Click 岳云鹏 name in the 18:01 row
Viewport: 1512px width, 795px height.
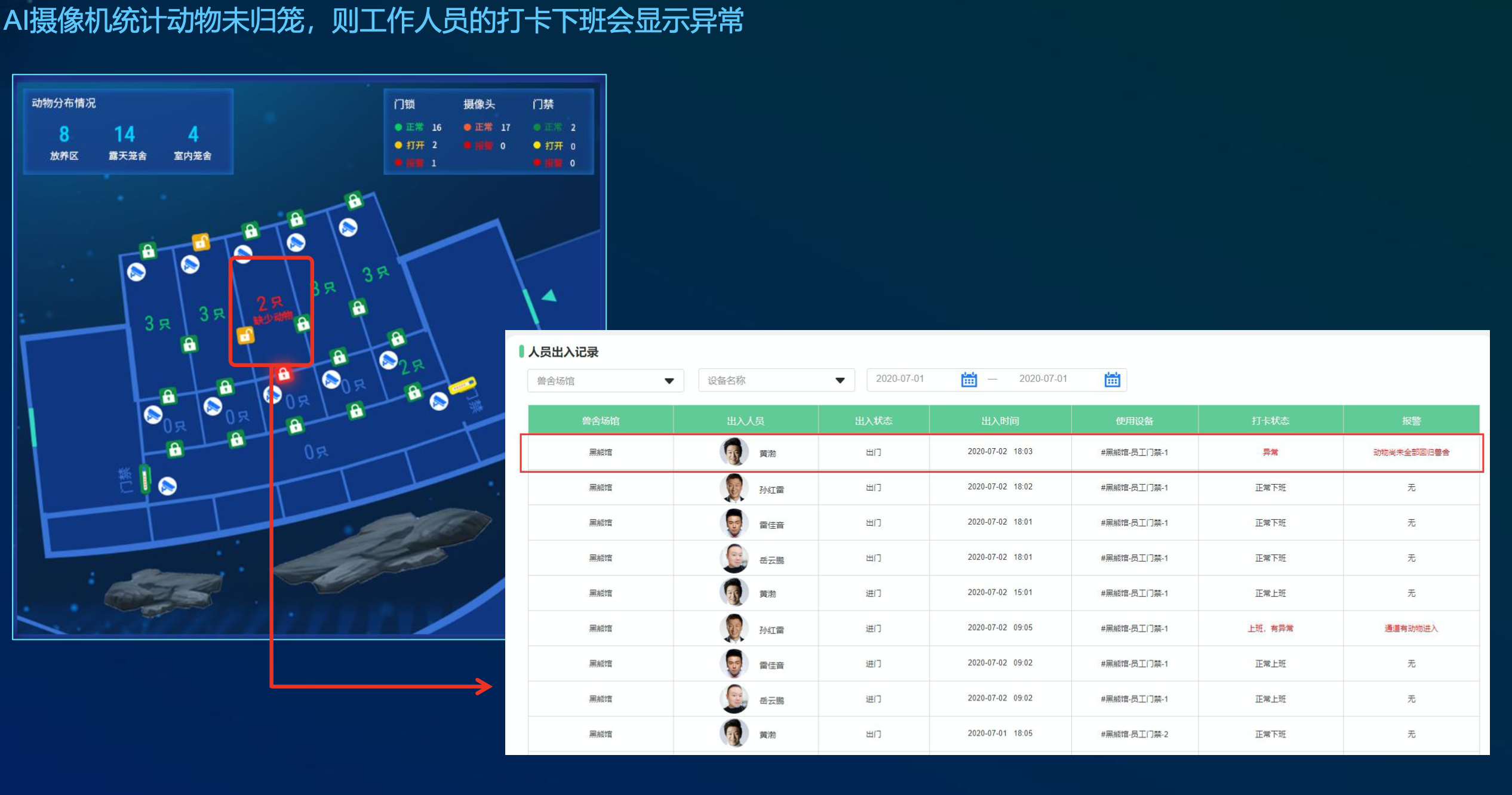pos(771,560)
